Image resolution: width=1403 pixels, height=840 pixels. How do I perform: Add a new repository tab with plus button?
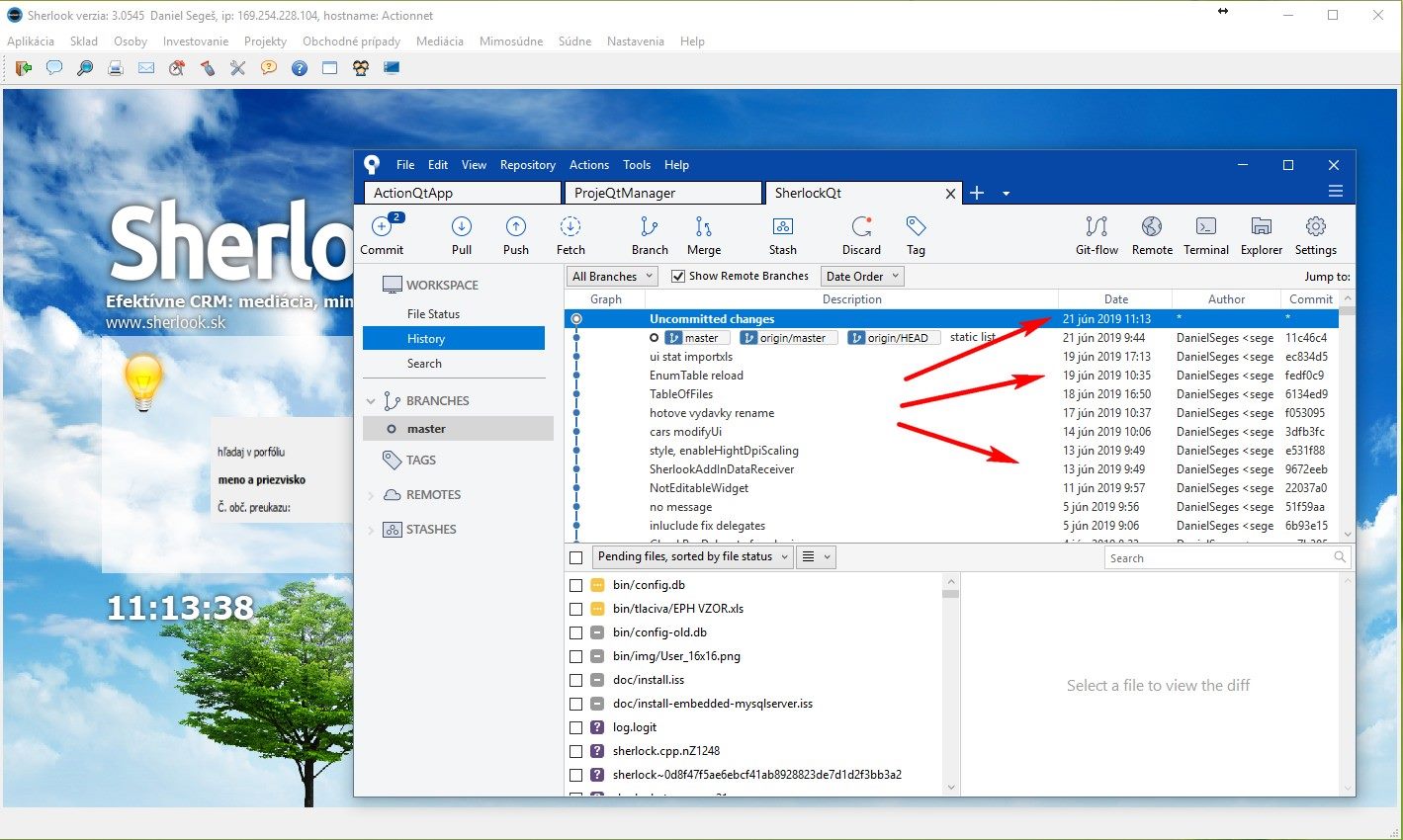[977, 194]
